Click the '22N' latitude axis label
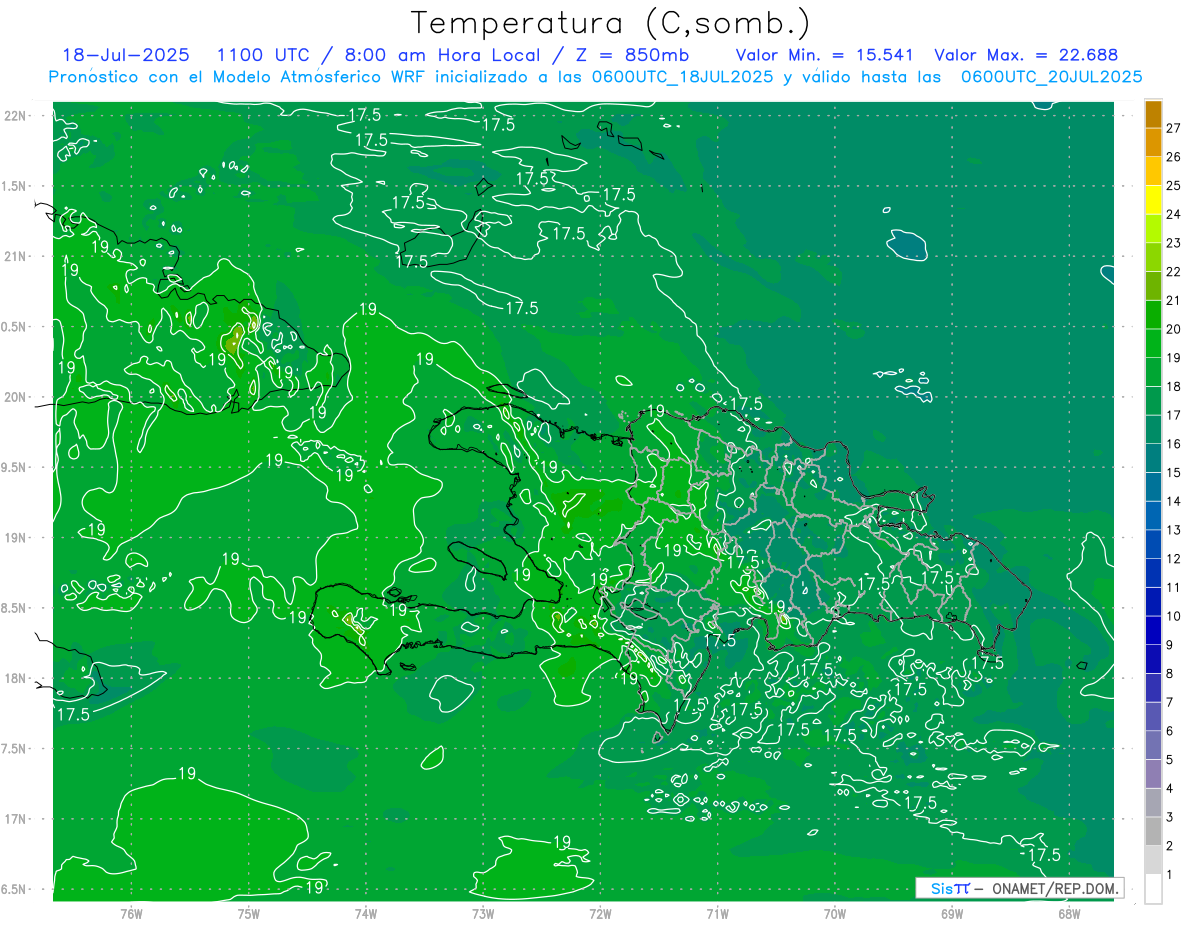This screenshot has width=1200, height=927. [x=14, y=116]
